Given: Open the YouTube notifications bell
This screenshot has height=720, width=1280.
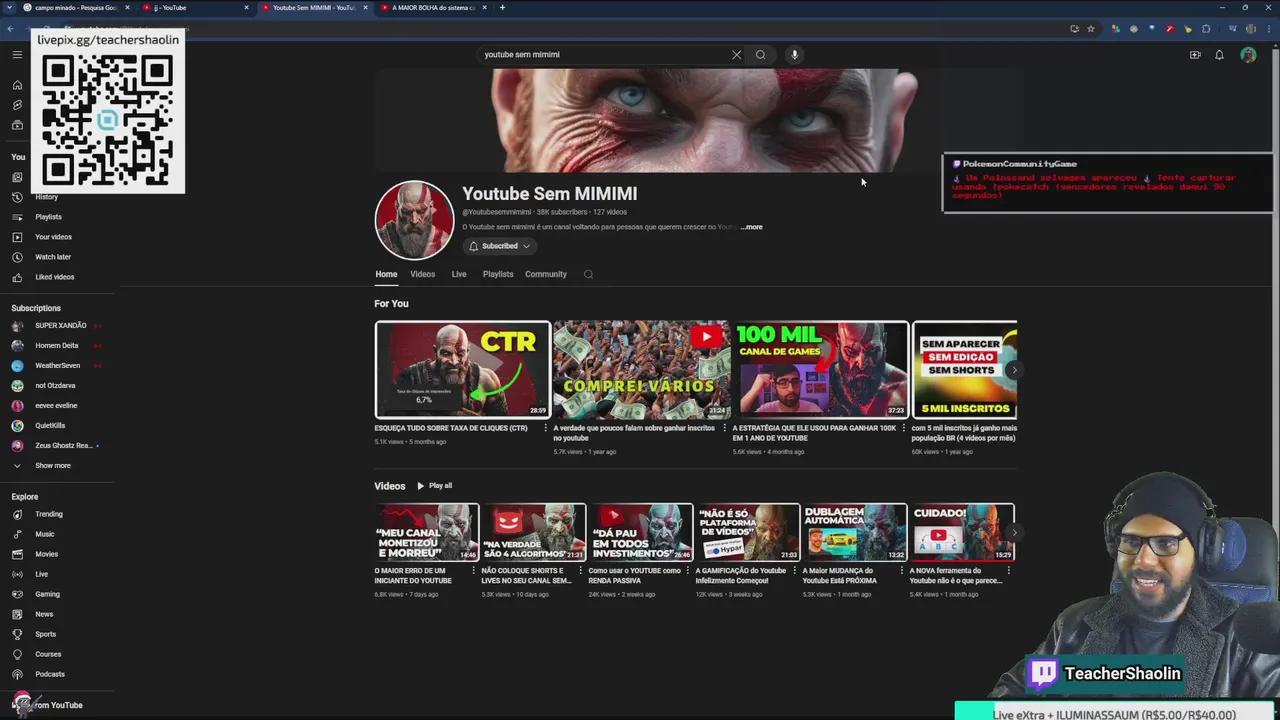Looking at the screenshot, I should coord(1219,55).
